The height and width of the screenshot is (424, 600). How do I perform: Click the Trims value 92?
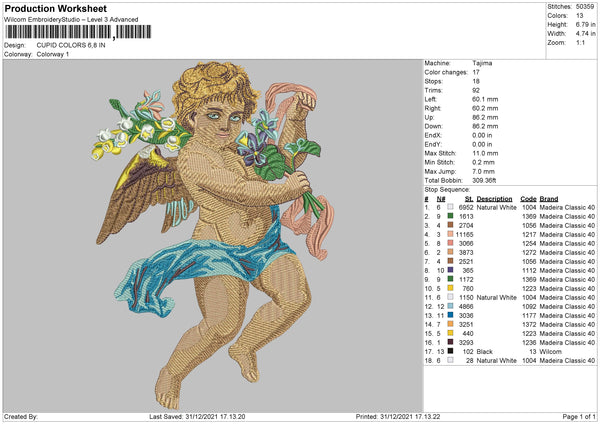coord(476,90)
